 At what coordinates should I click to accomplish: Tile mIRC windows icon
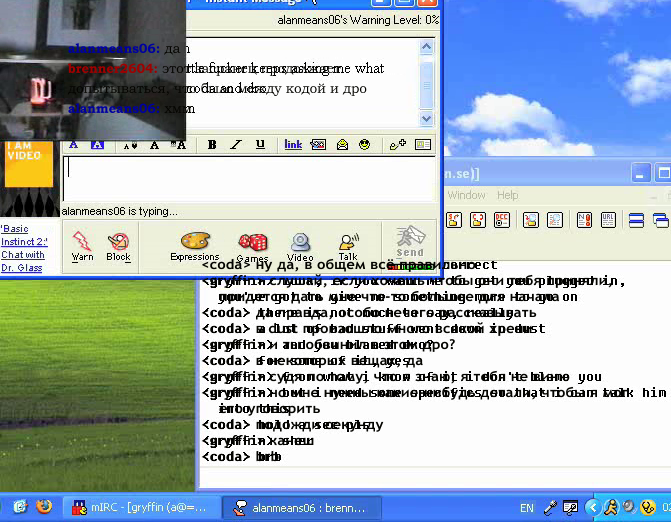tap(636, 220)
